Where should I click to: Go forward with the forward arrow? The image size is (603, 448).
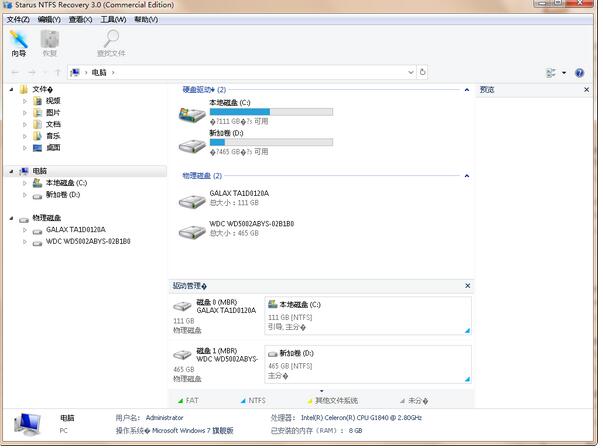[x=32, y=72]
